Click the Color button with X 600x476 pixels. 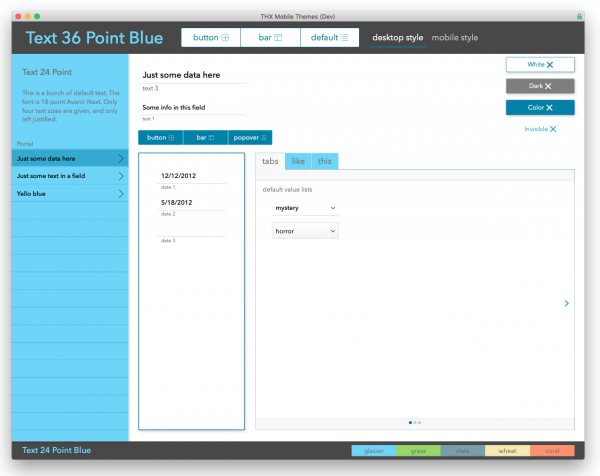click(540, 108)
